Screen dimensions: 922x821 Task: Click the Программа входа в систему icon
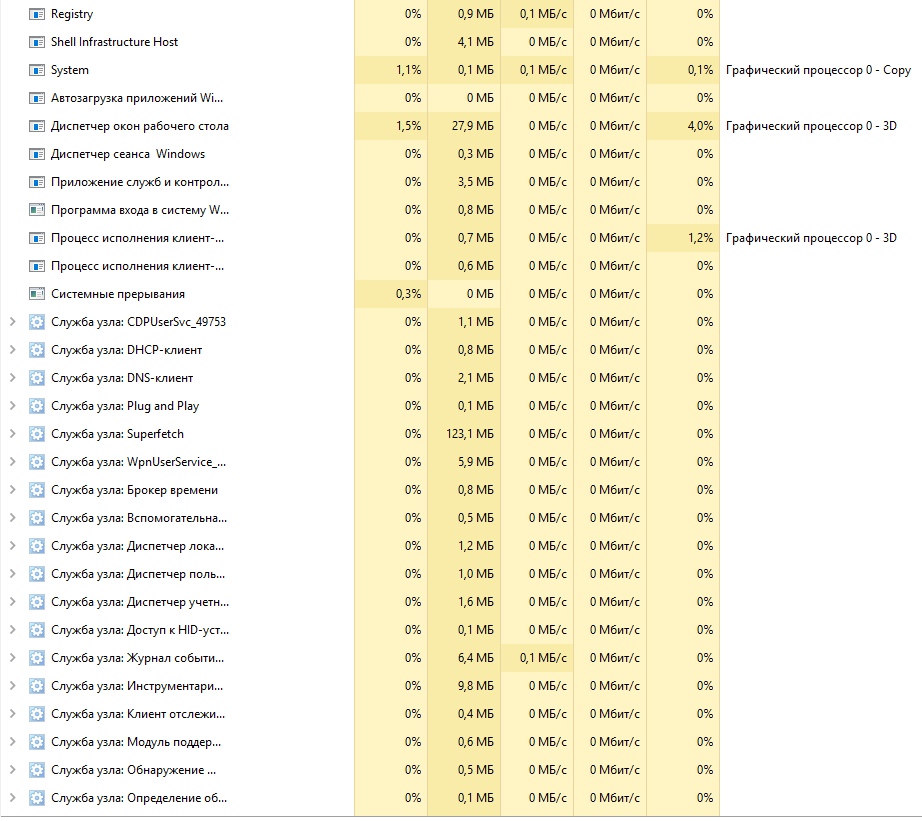click(x=37, y=210)
